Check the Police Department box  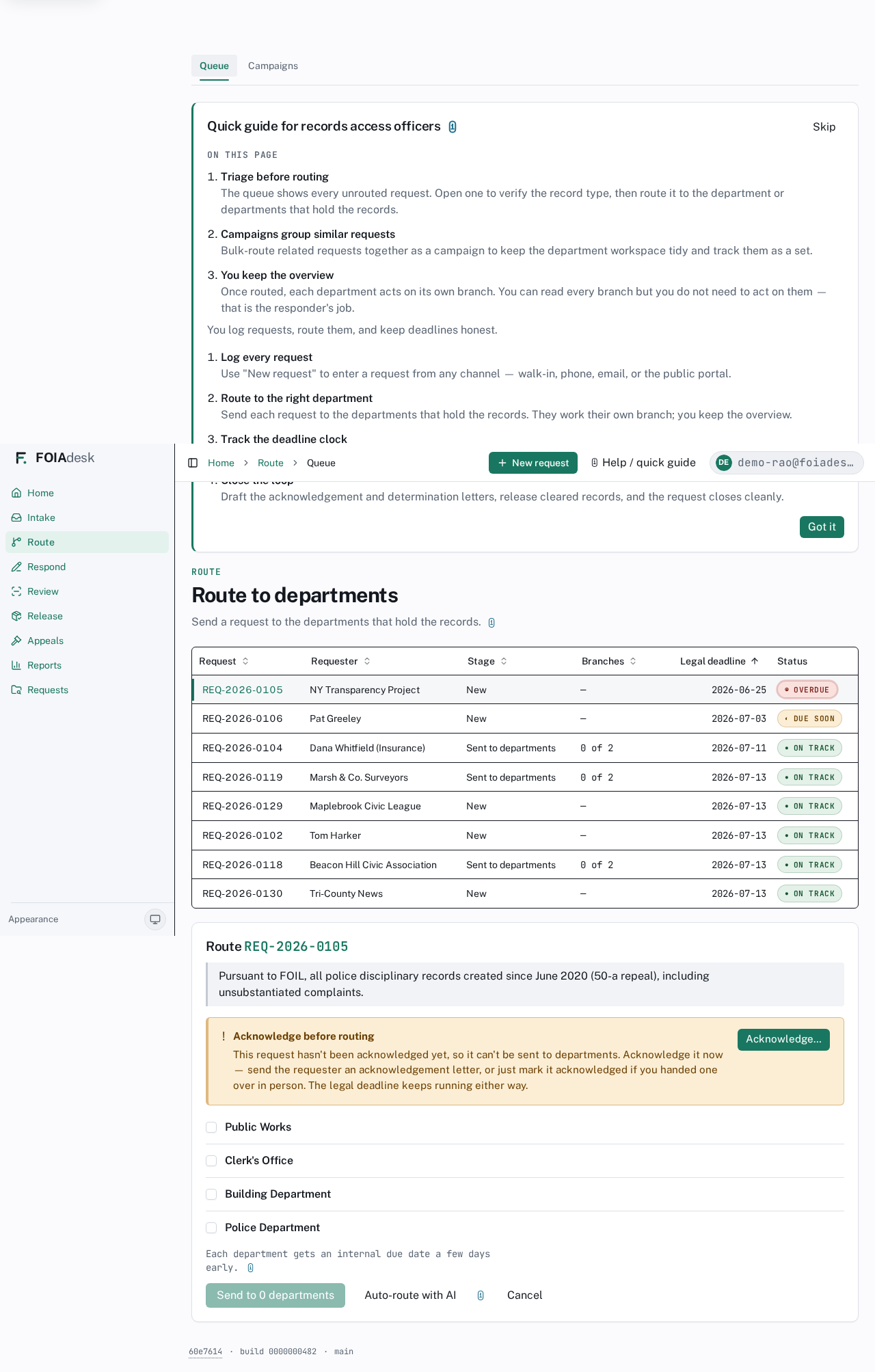coord(211,1228)
